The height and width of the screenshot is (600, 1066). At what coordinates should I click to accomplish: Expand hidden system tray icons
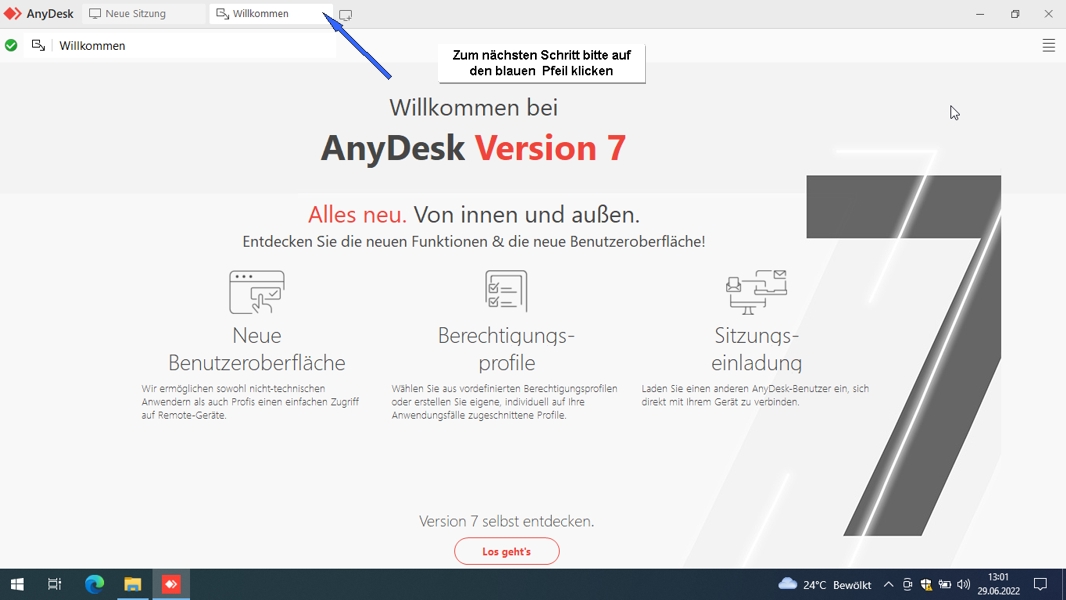coord(888,585)
